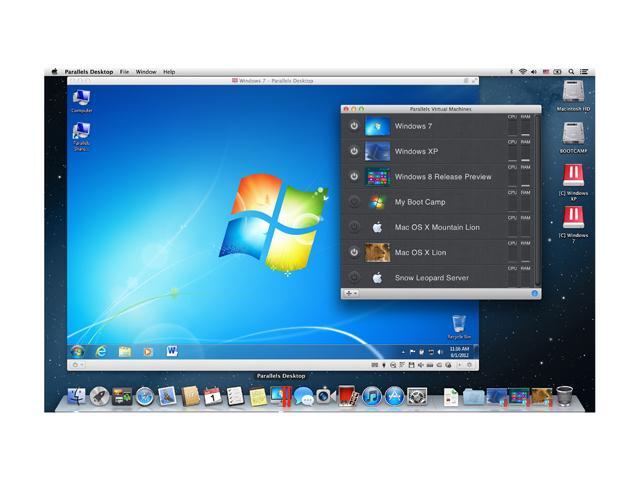Select the Windows 7 thumbnail in the VM list
640x480 pixels.
coord(377,126)
